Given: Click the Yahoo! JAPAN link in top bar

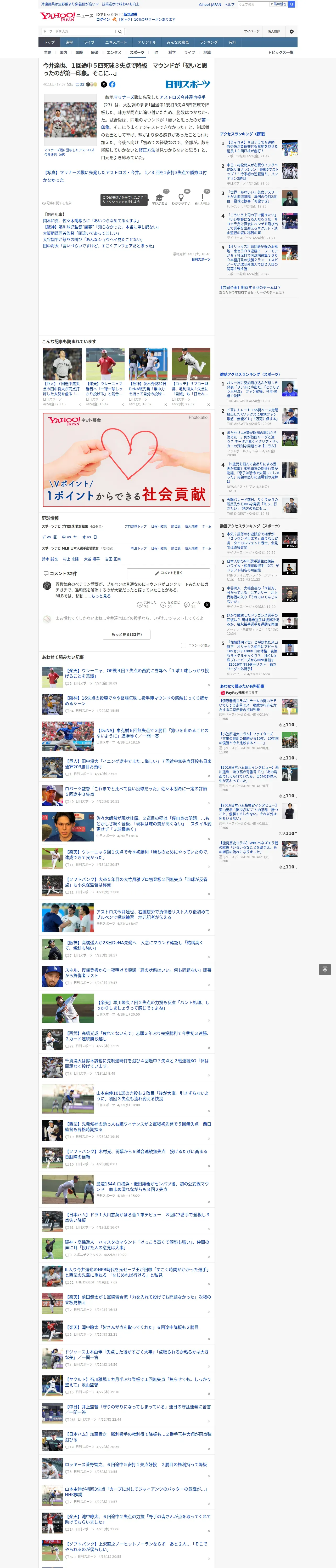Looking at the screenshot, I should point(210,4).
